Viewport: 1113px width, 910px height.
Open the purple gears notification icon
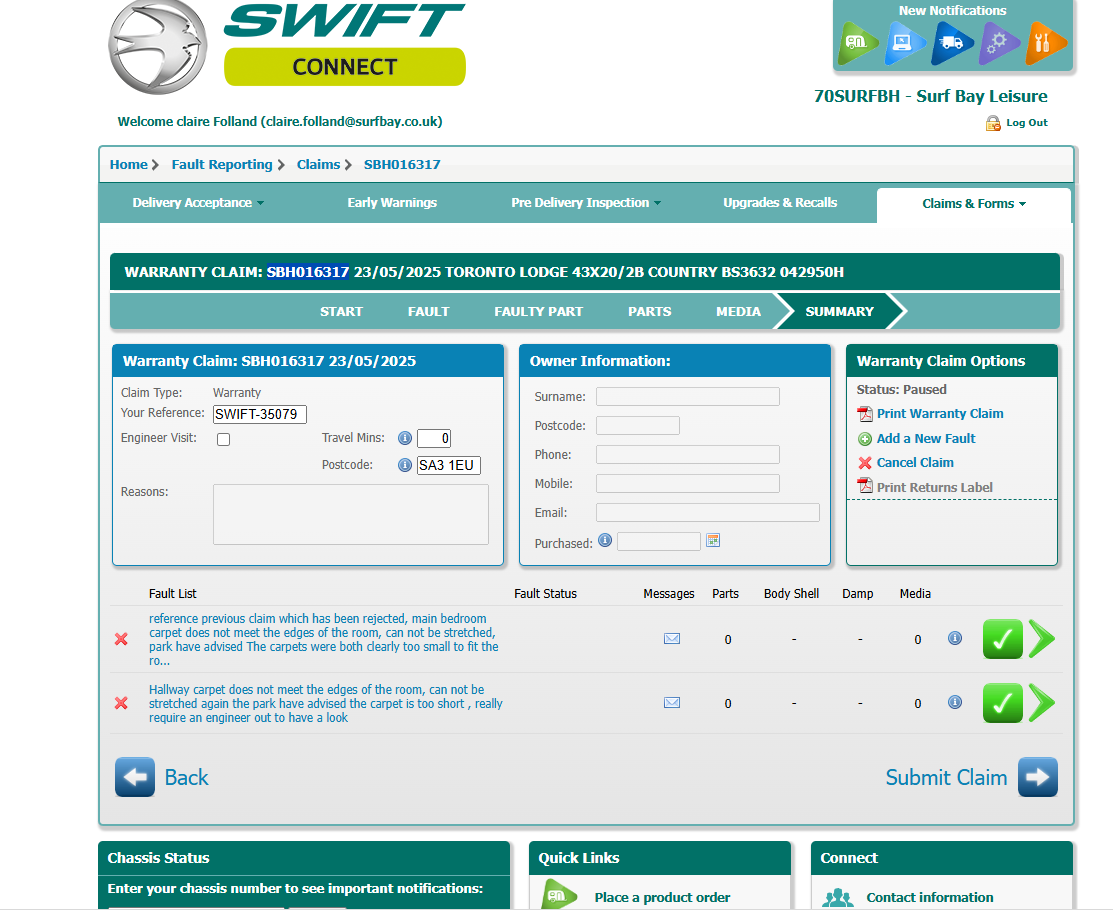point(999,43)
